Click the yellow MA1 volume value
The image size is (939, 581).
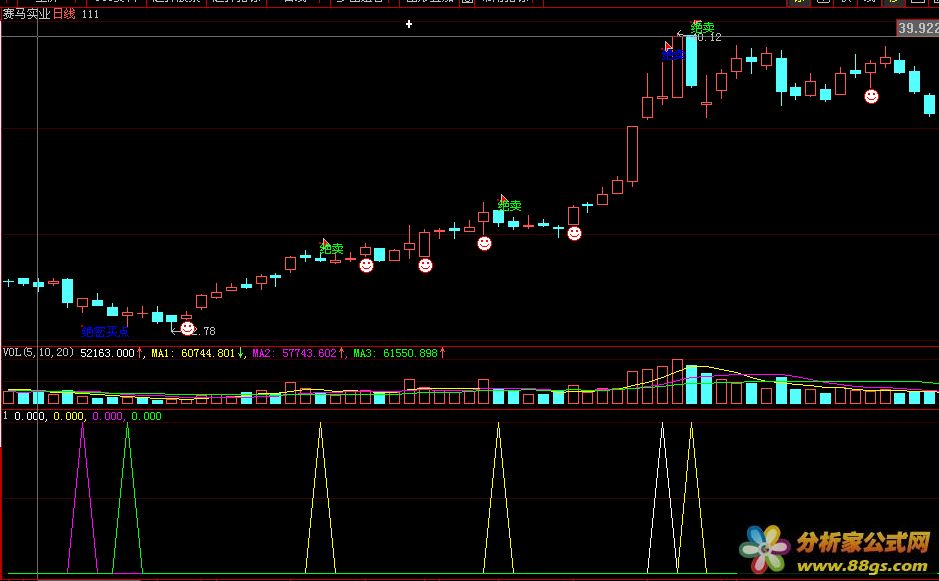click(x=197, y=353)
